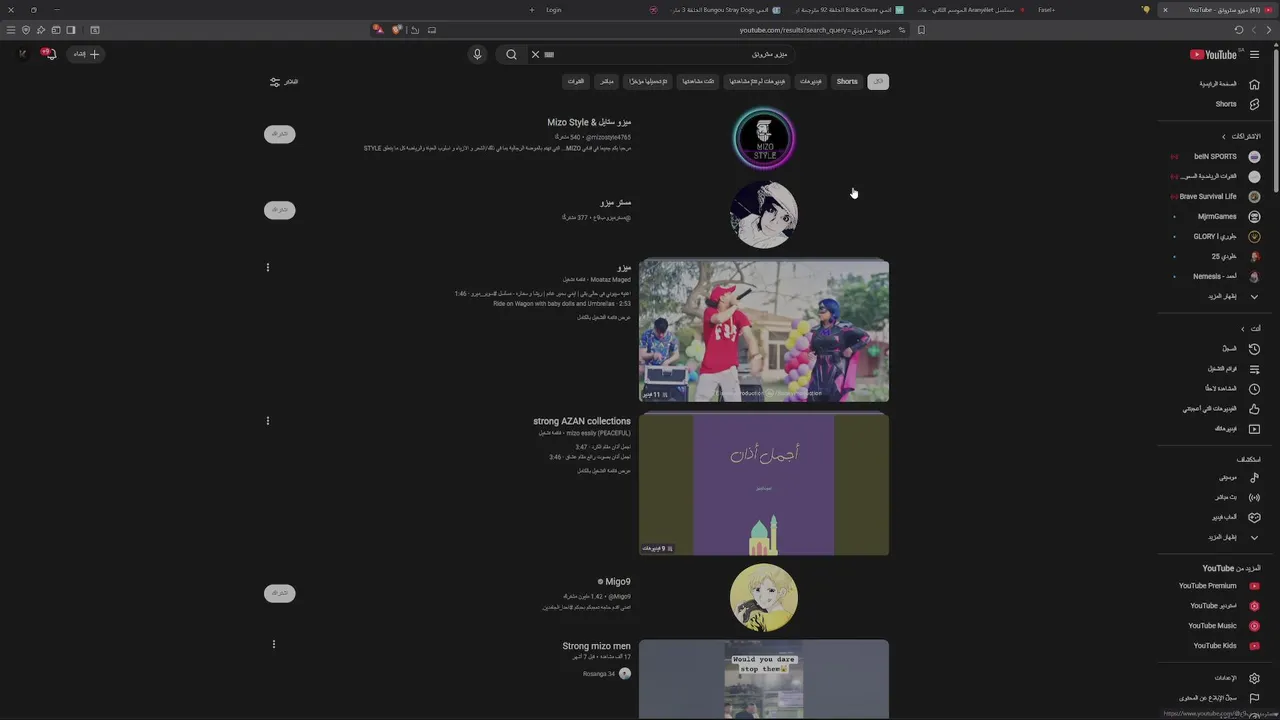Open notifications bell with 9+ badge
The height and width of the screenshot is (720, 1280).
click(x=50, y=54)
